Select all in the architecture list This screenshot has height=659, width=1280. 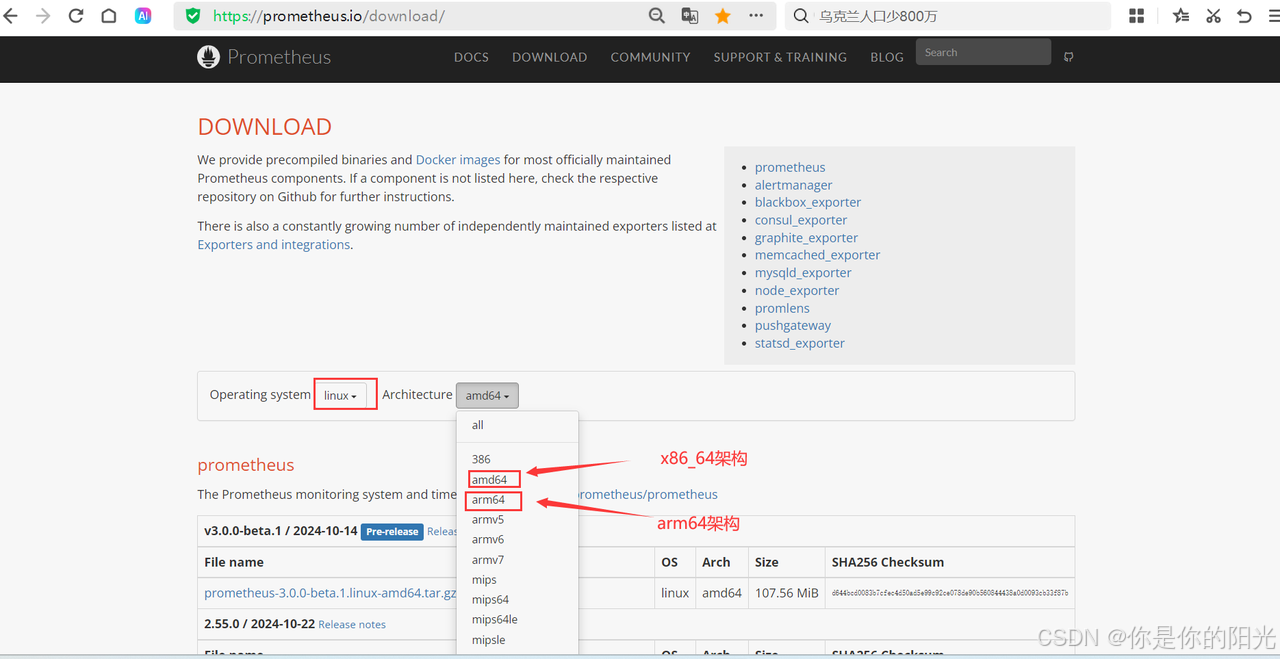click(x=517, y=425)
